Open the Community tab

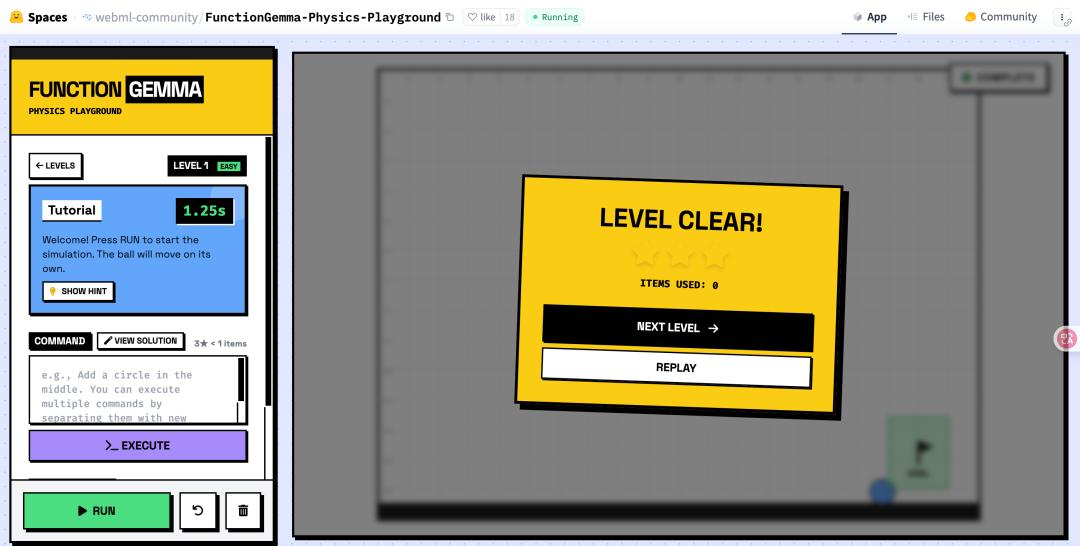click(1001, 17)
